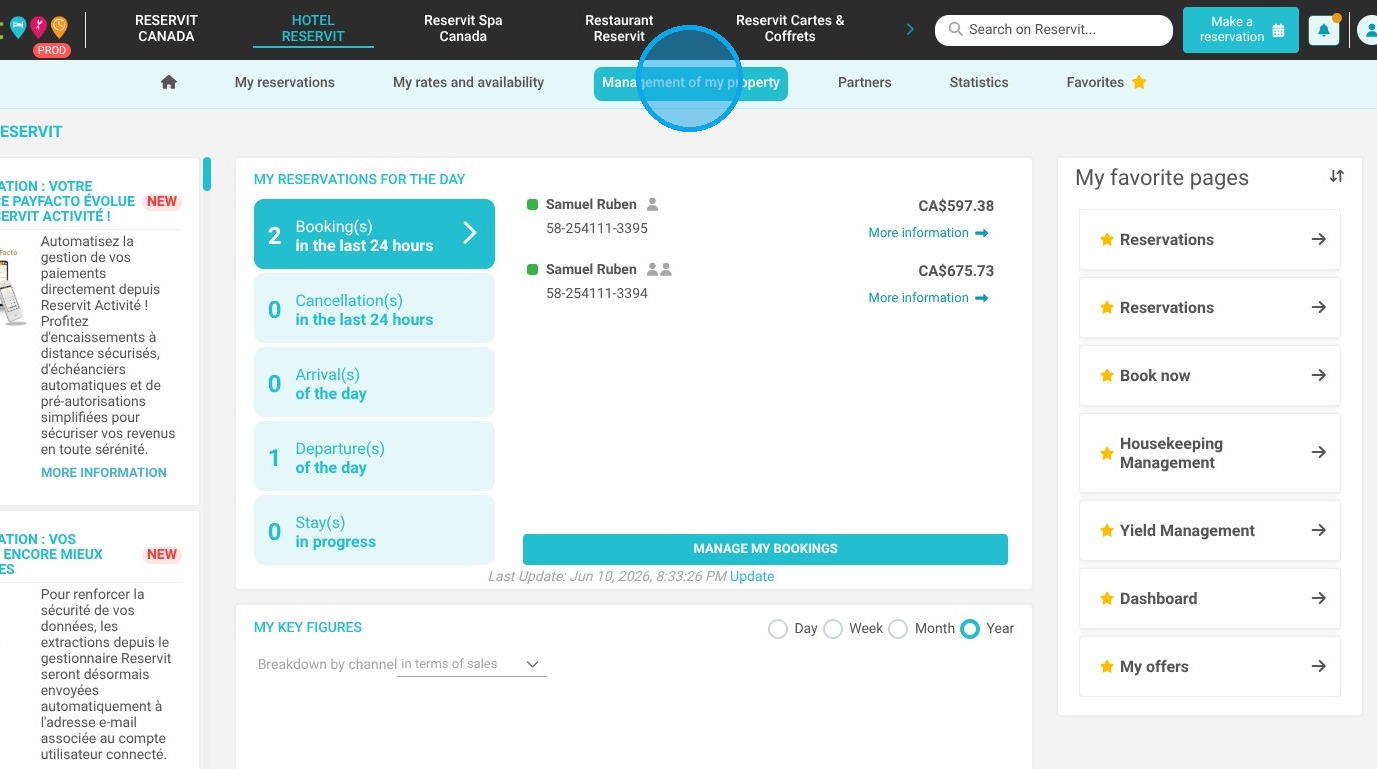Click green status dot for booking 3395
The width and height of the screenshot is (1377, 769).
(533, 204)
